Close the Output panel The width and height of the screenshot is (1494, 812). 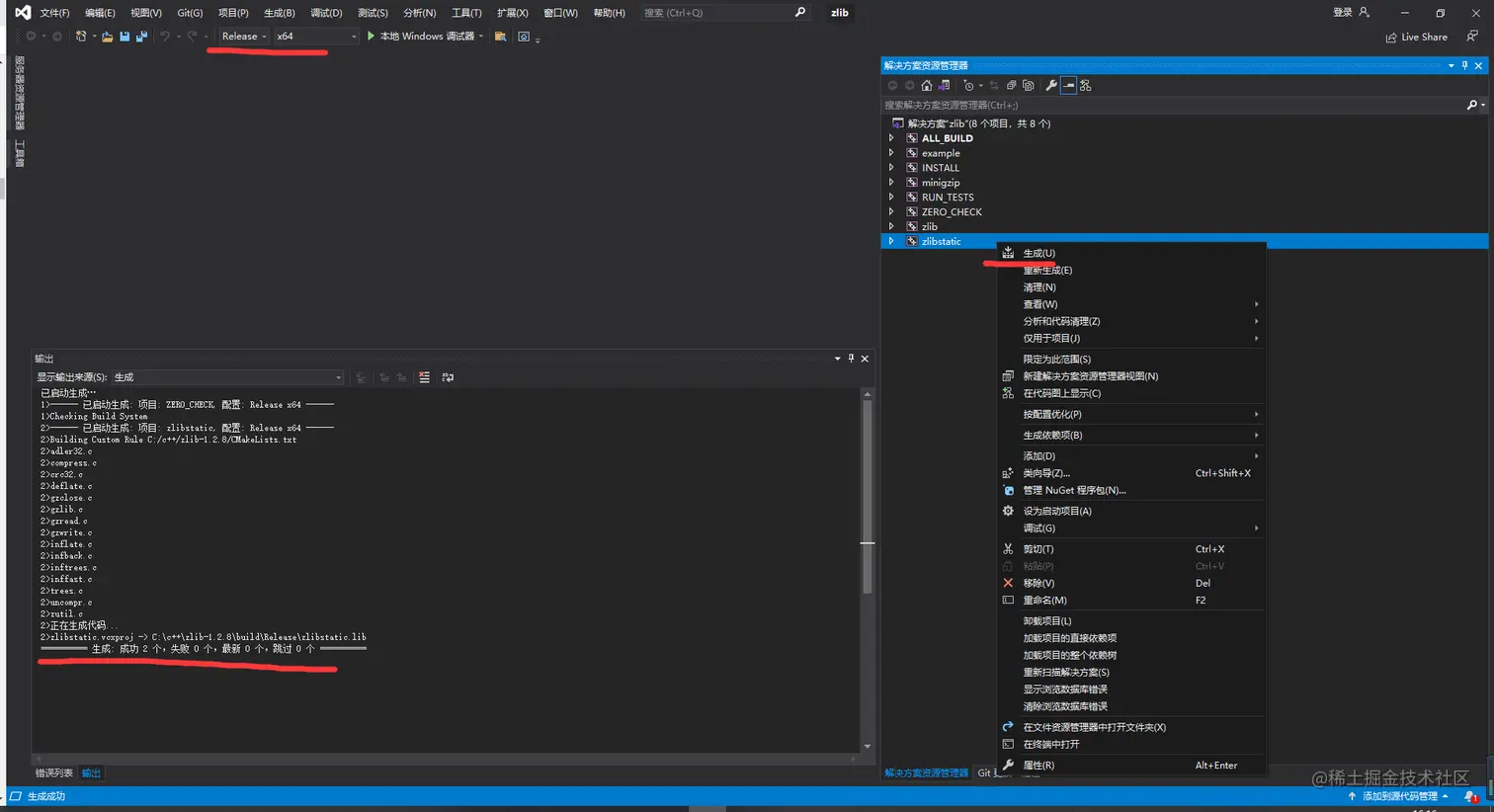pos(865,359)
